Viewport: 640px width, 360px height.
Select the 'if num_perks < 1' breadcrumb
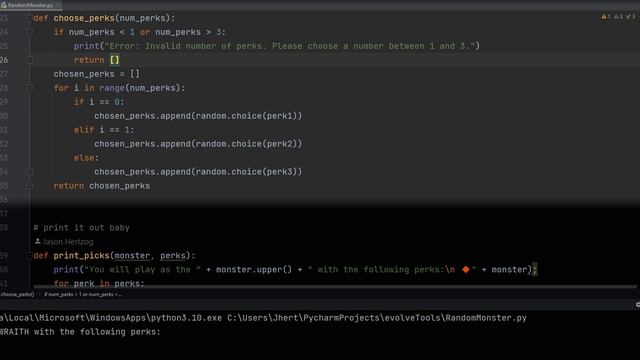click(x=83, y=294)
